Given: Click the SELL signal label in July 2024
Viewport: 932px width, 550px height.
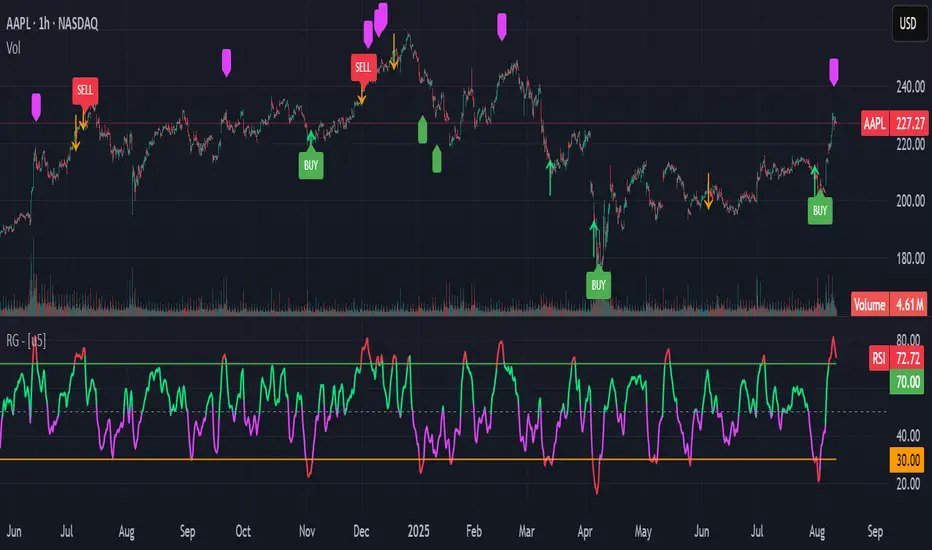Looking at the screenshot, I should coord(85,90).
